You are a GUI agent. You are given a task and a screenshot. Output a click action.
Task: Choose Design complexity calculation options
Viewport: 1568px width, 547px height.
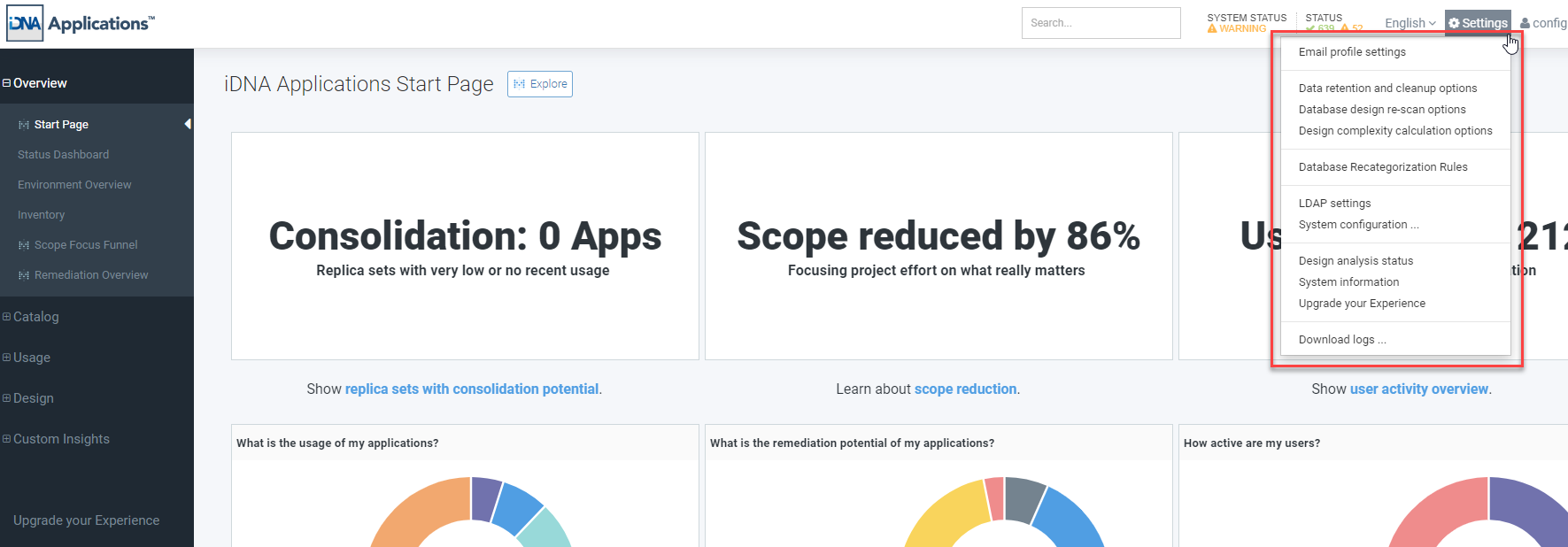coord(1395,131)
